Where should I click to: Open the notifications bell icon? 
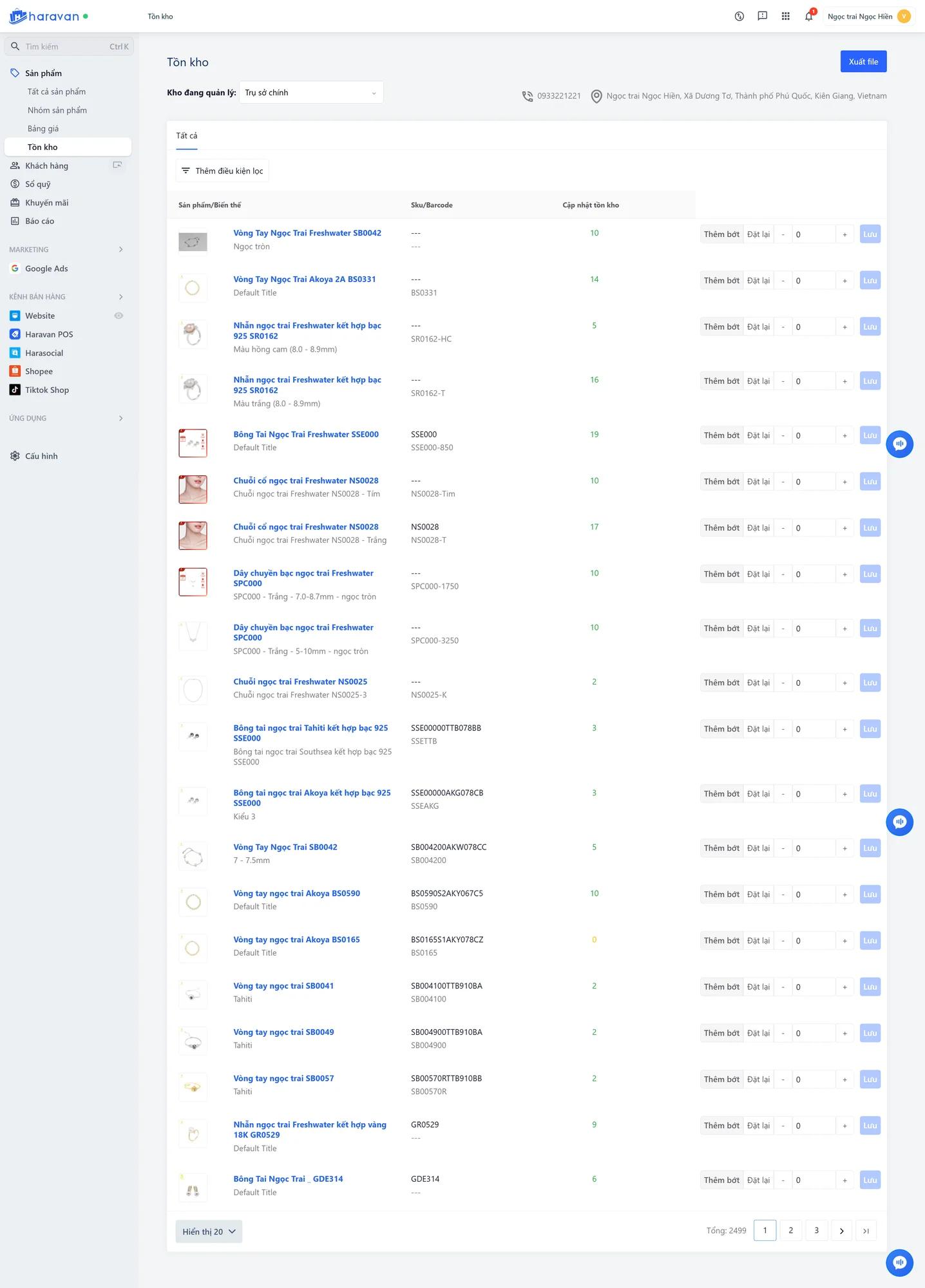(808, 17)
